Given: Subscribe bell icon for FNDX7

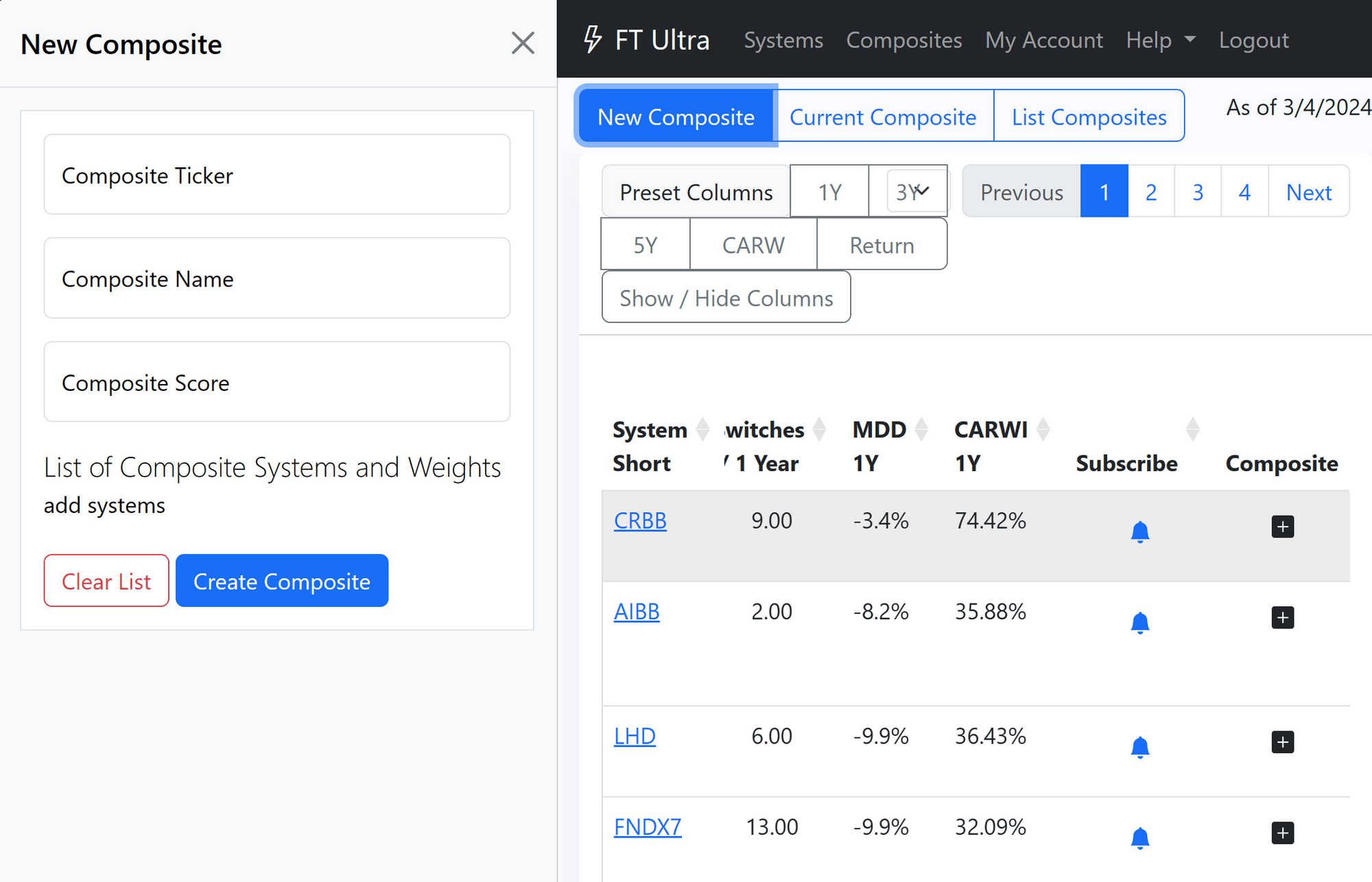Looking at the screenshot, I should tap(1139, 838).
